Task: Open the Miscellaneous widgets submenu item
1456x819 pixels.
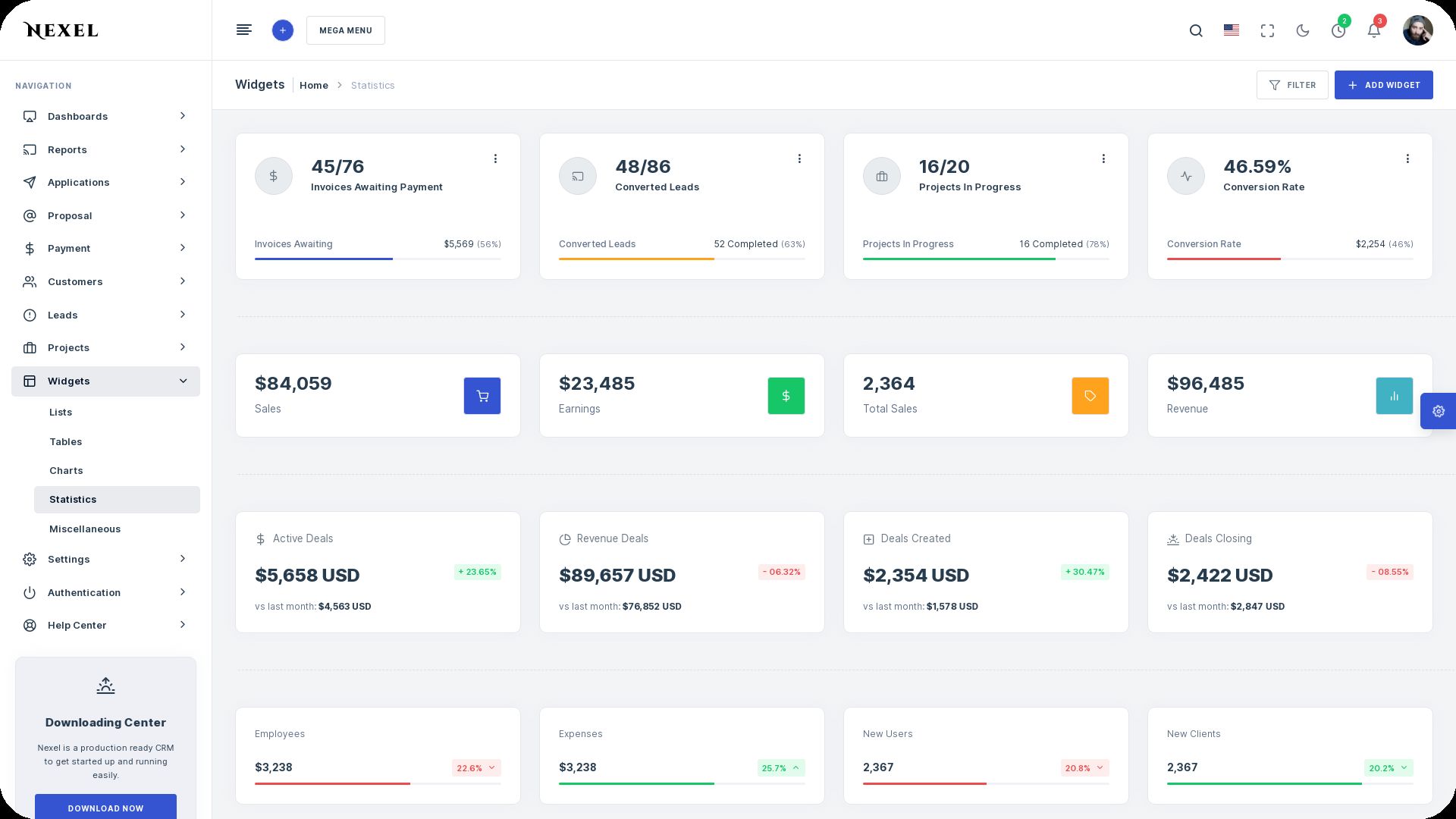Action: (x=85, y=529)
